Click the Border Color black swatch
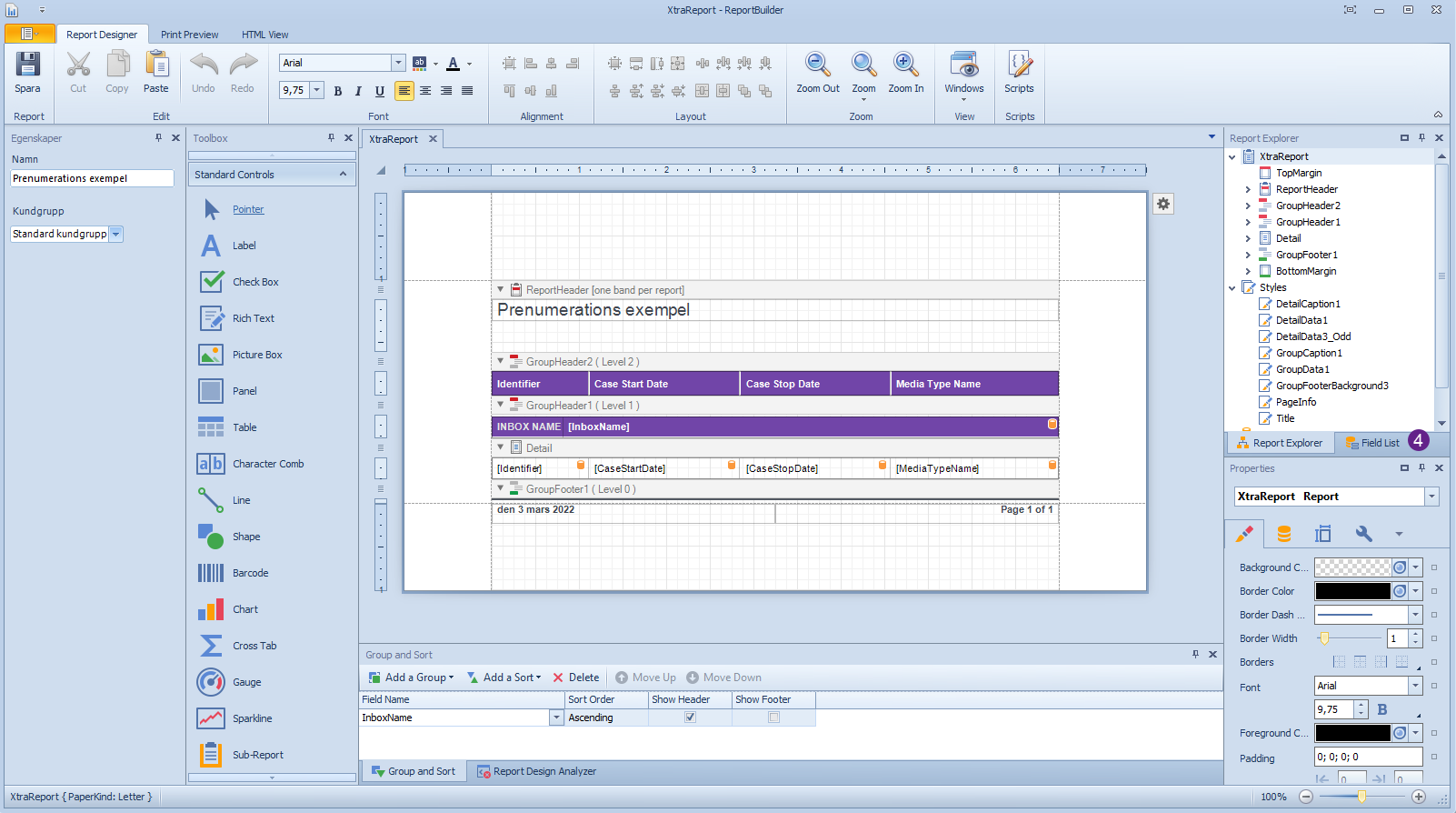1456x813 pixels. [x=1353, y=591]
